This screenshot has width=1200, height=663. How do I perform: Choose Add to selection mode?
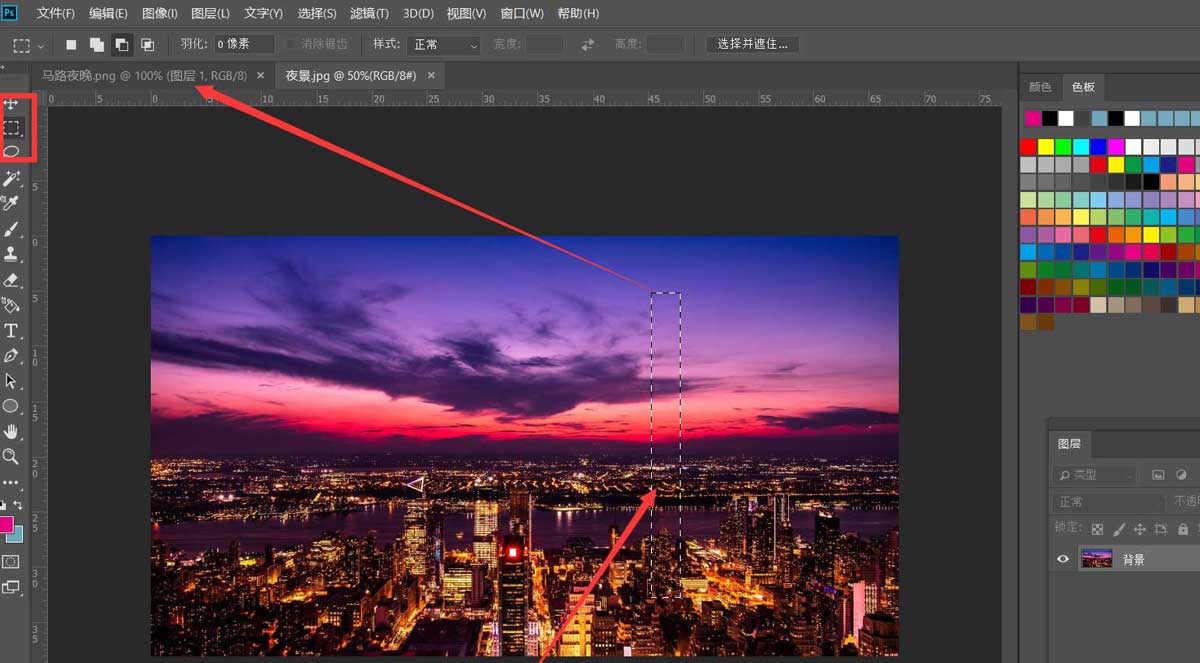(96, 44)
